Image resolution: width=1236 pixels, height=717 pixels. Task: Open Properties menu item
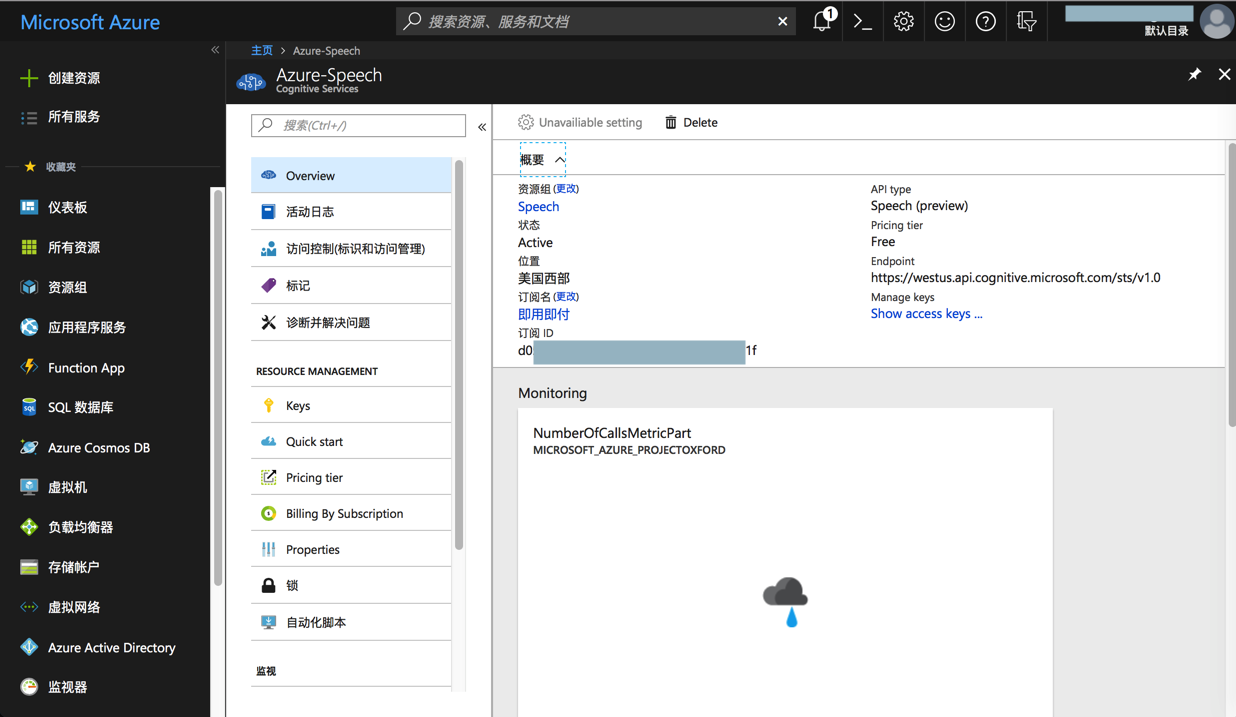351,549
